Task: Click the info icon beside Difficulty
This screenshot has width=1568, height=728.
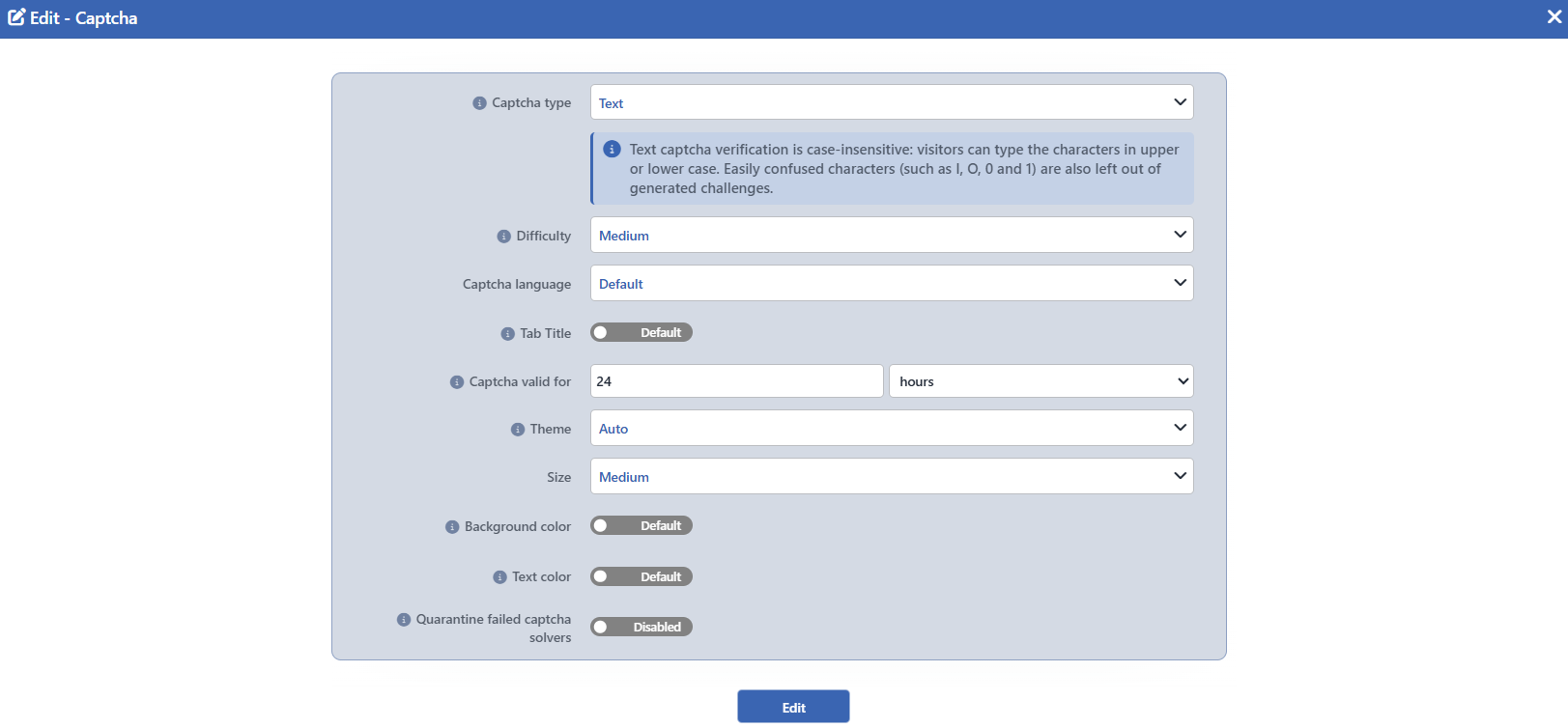Action: [503, 237]
